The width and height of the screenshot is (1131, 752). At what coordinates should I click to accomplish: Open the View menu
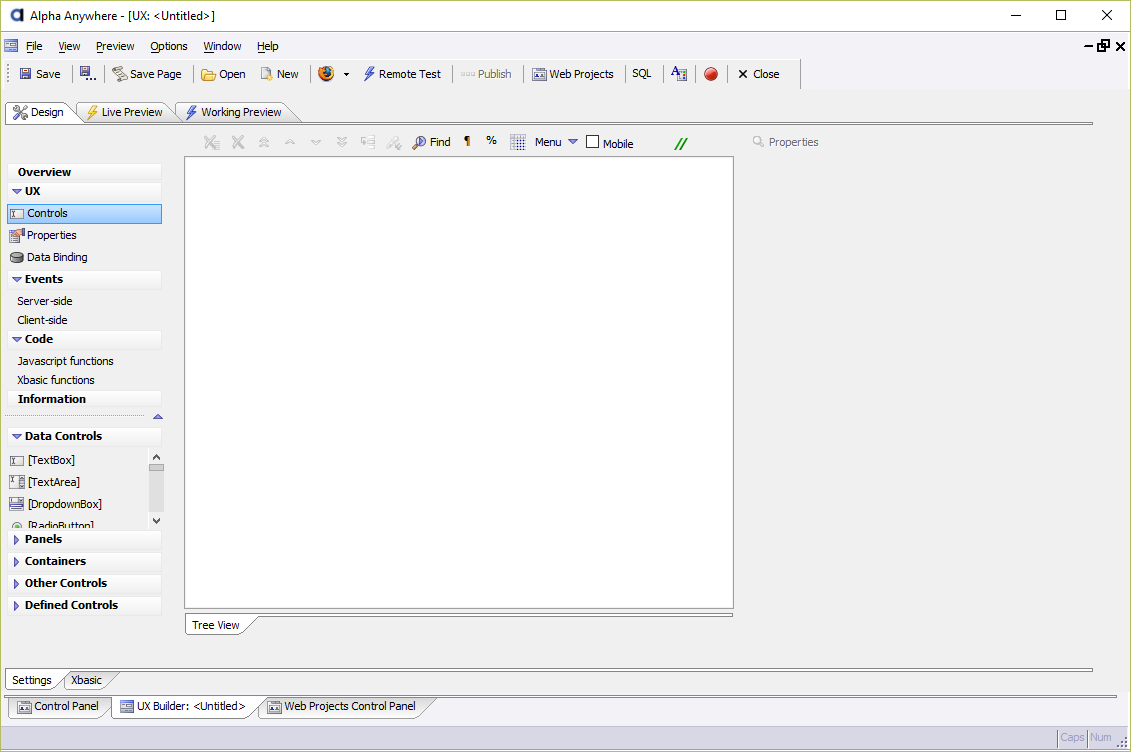pos(69,46)
